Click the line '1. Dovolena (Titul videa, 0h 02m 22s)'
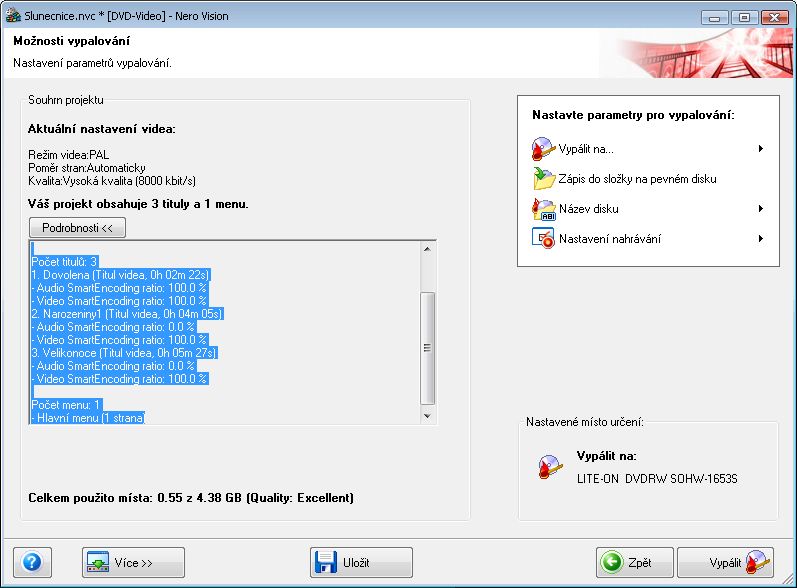797x588 pixels. [x=120, y=275]
